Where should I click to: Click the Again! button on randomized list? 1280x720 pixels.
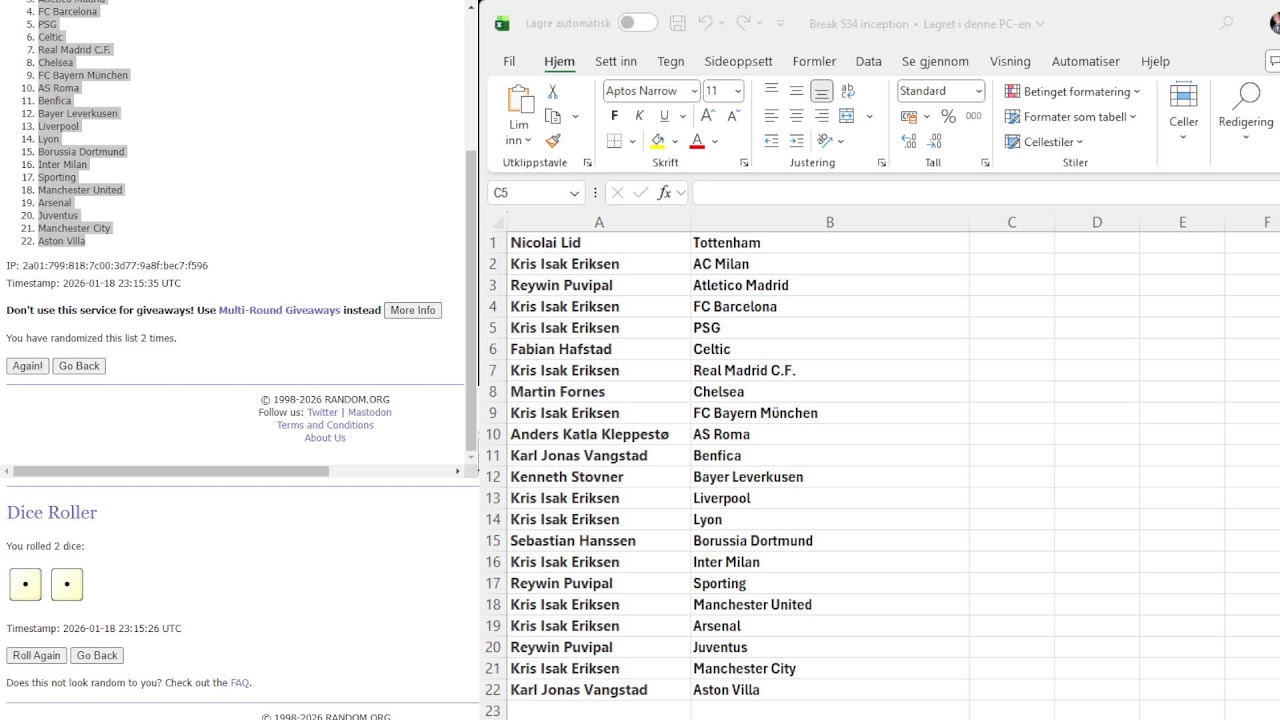point(28,366)
